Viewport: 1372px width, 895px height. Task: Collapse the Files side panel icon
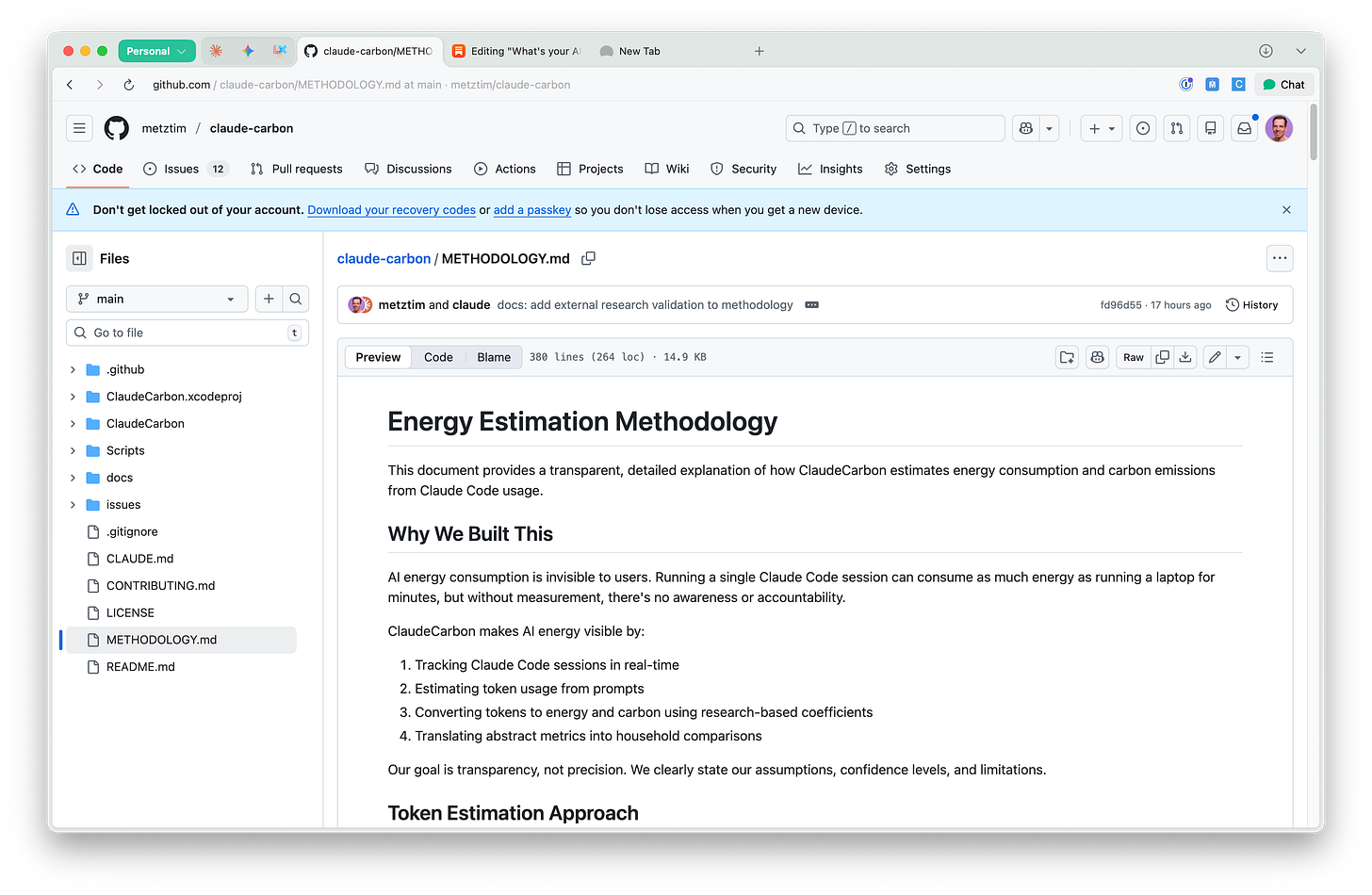[x=80, y=258]
